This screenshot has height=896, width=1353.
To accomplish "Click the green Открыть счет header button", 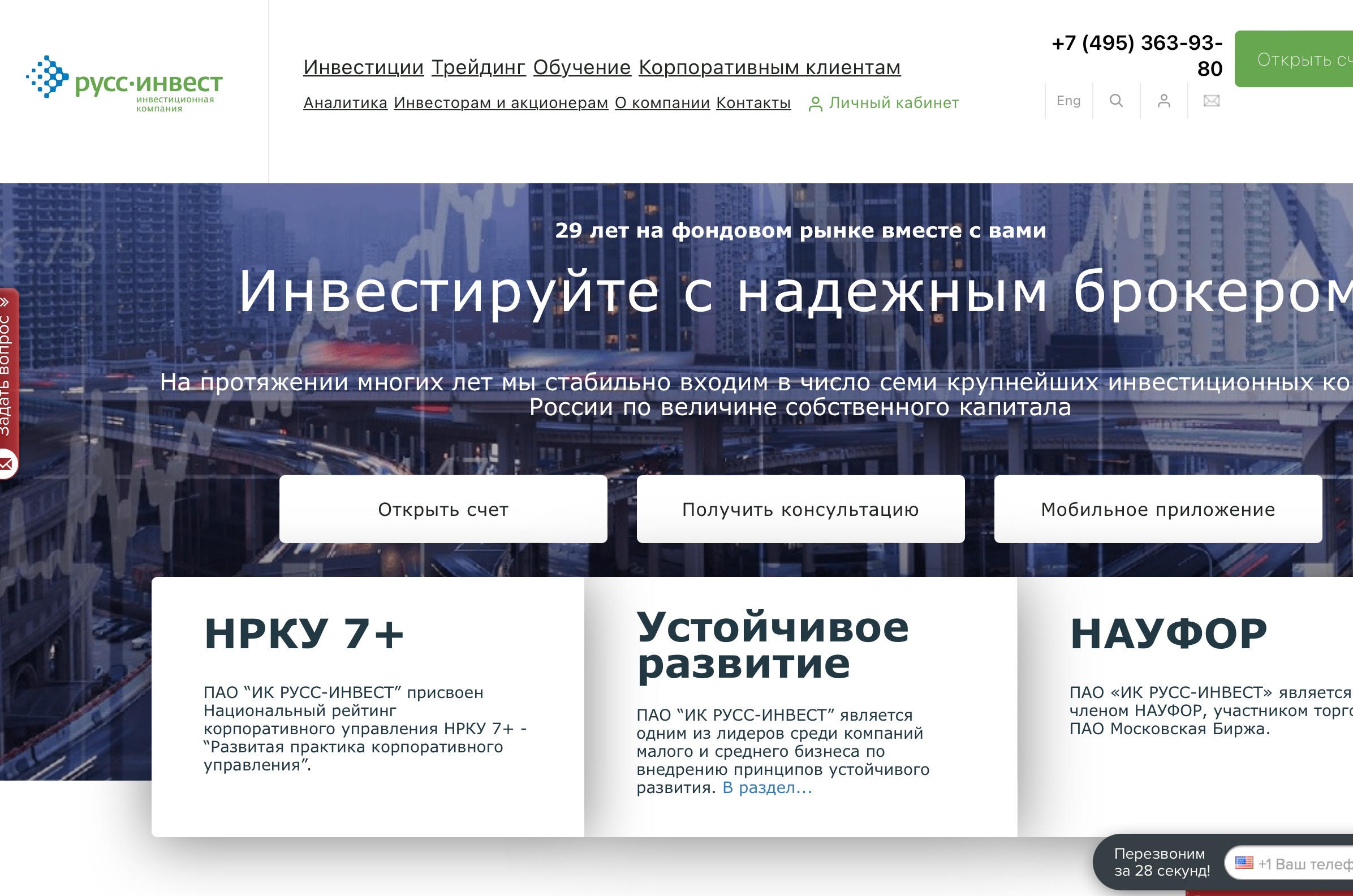I will [1294, 59].
